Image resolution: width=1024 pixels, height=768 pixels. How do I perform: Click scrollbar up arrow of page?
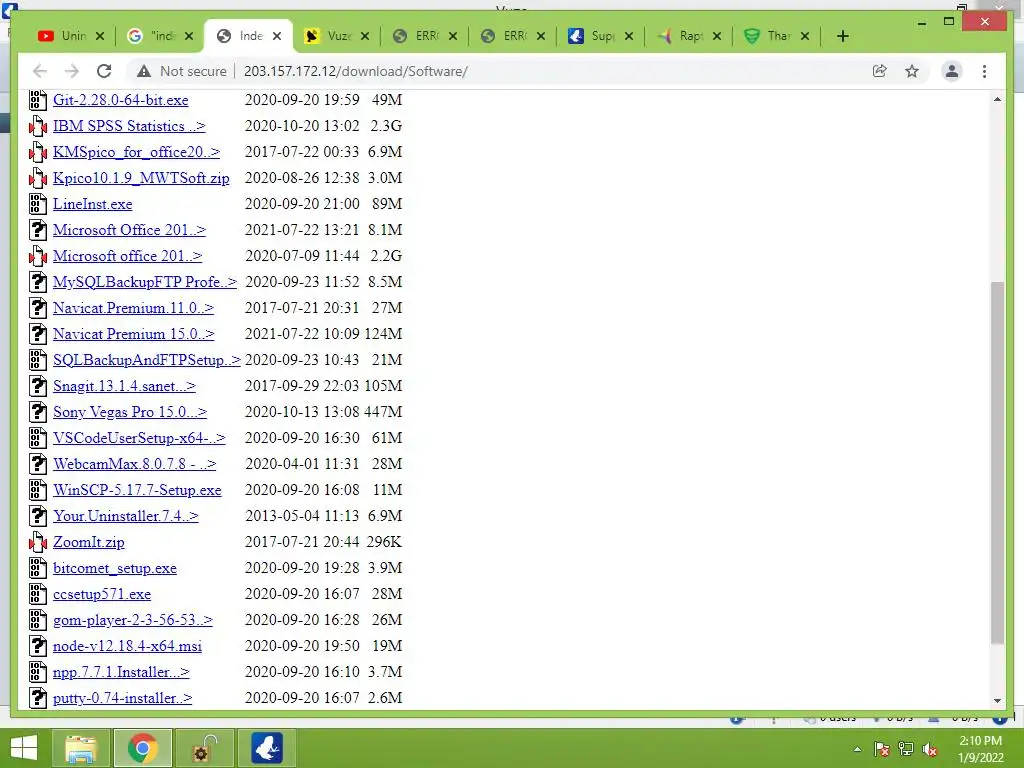[x=997, y=99]
